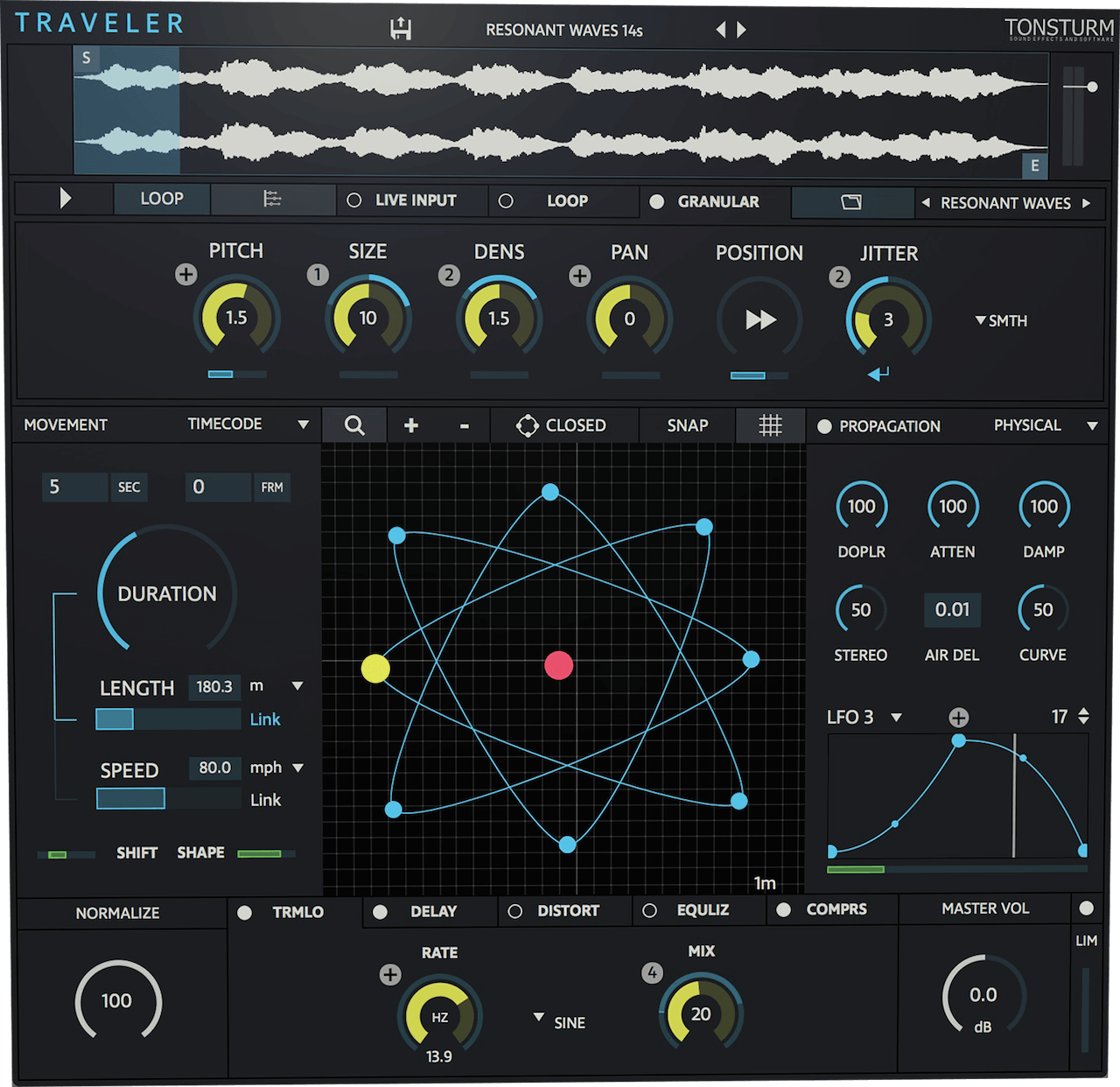Open the SMTH dropdown
This screenshot has width=1120, height=1087.
pyautogui.click(x=1001, y=321)
